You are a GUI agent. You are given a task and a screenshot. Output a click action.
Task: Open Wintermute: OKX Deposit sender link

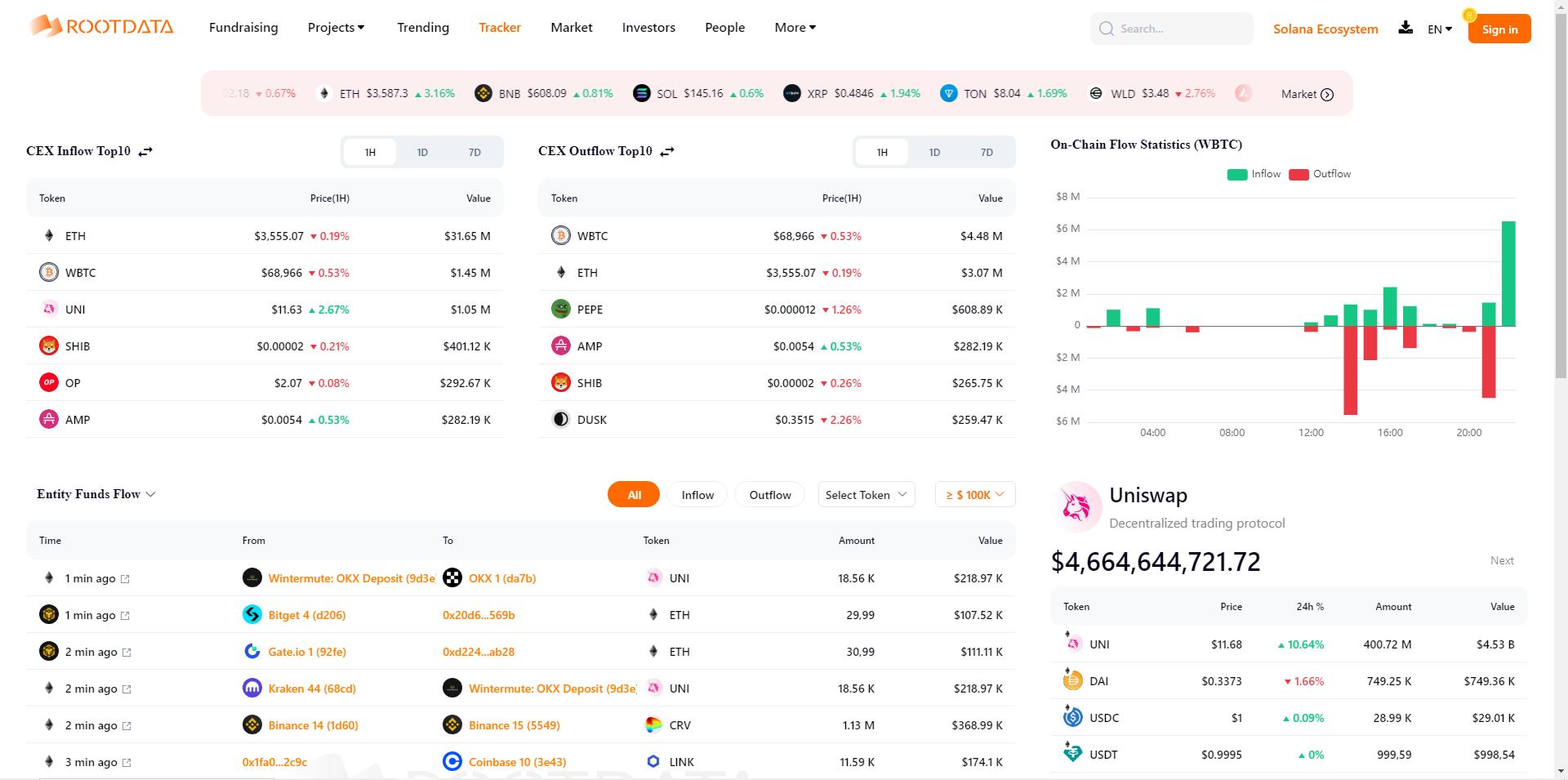coord(352,577)
